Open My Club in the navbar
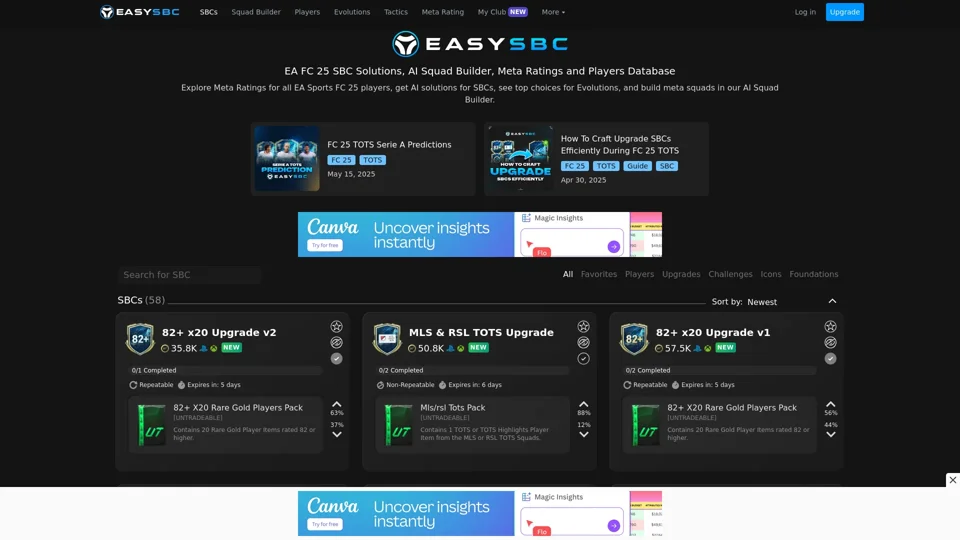This screenshot has height=540, width=960. (503, 12)
